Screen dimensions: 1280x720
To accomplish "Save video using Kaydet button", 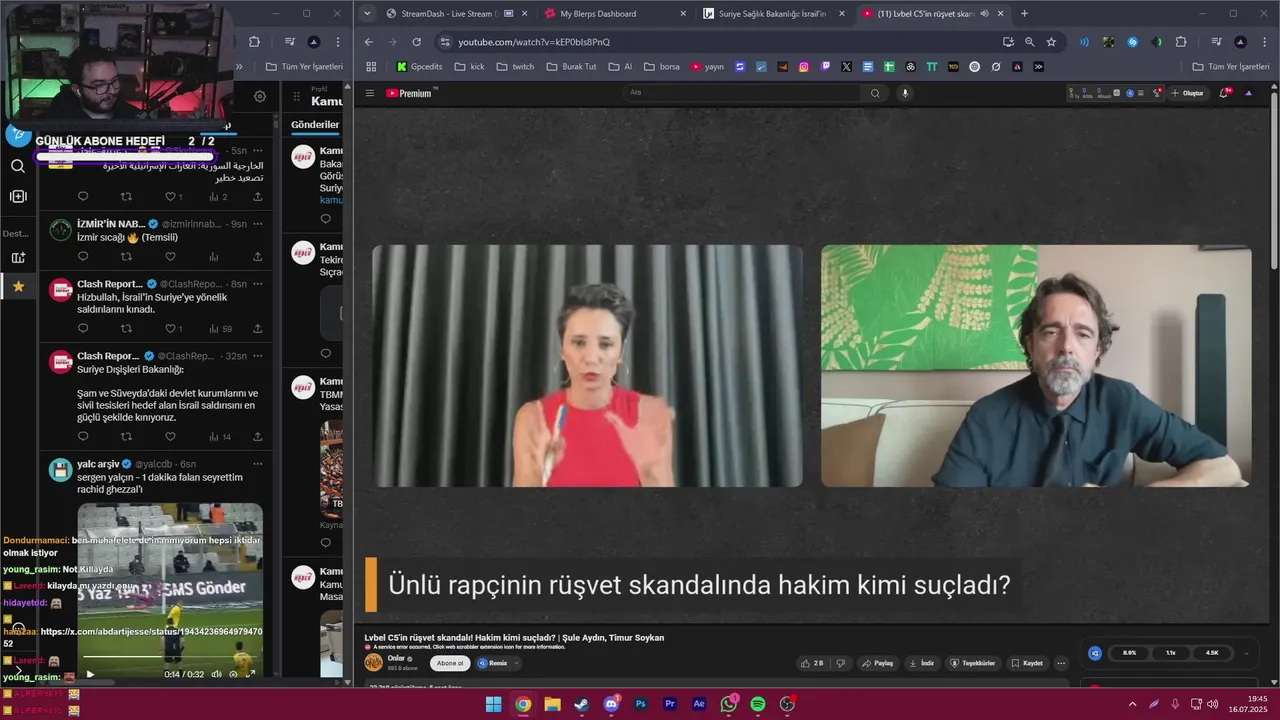I will tap(1027, 663).
